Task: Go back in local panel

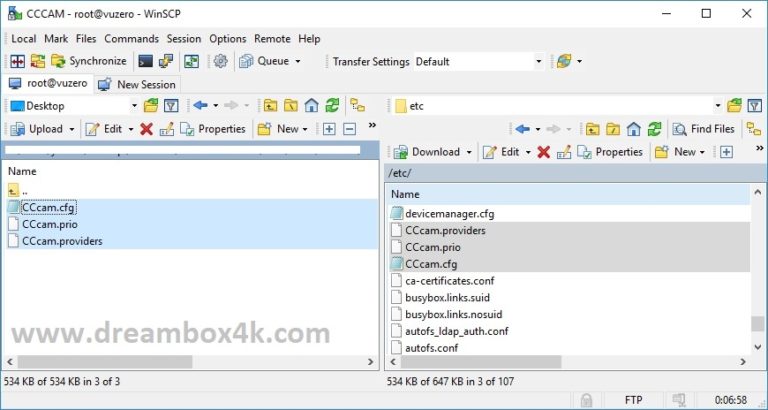Action: pyautogui.click(x=201, y=105)
